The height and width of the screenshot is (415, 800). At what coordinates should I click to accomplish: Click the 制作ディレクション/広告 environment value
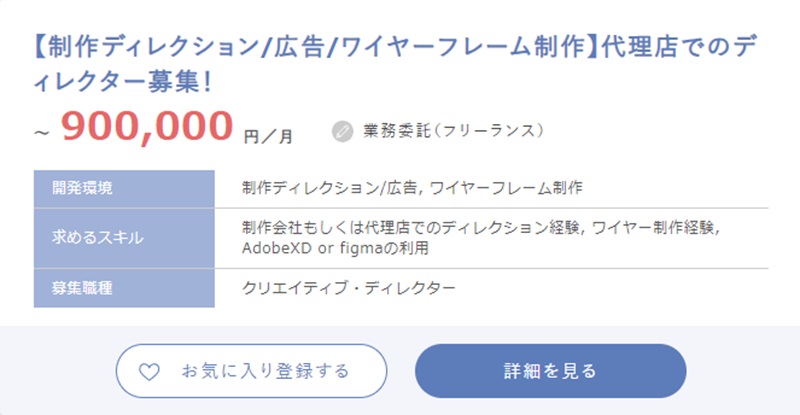pyautogui.click(x=330, y=188)
